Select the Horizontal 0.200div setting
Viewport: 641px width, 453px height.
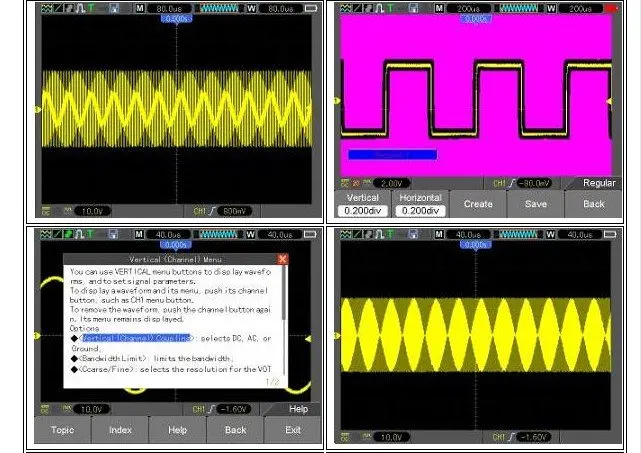(x=420, y=204)
